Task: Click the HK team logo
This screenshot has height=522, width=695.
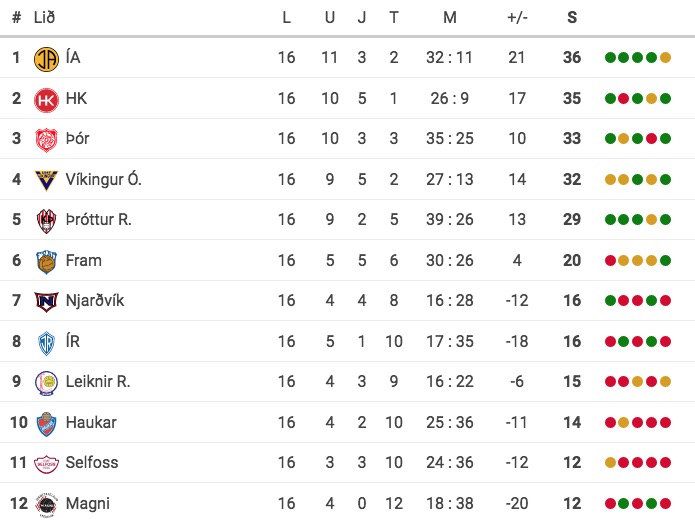Action: pos(46,99)
